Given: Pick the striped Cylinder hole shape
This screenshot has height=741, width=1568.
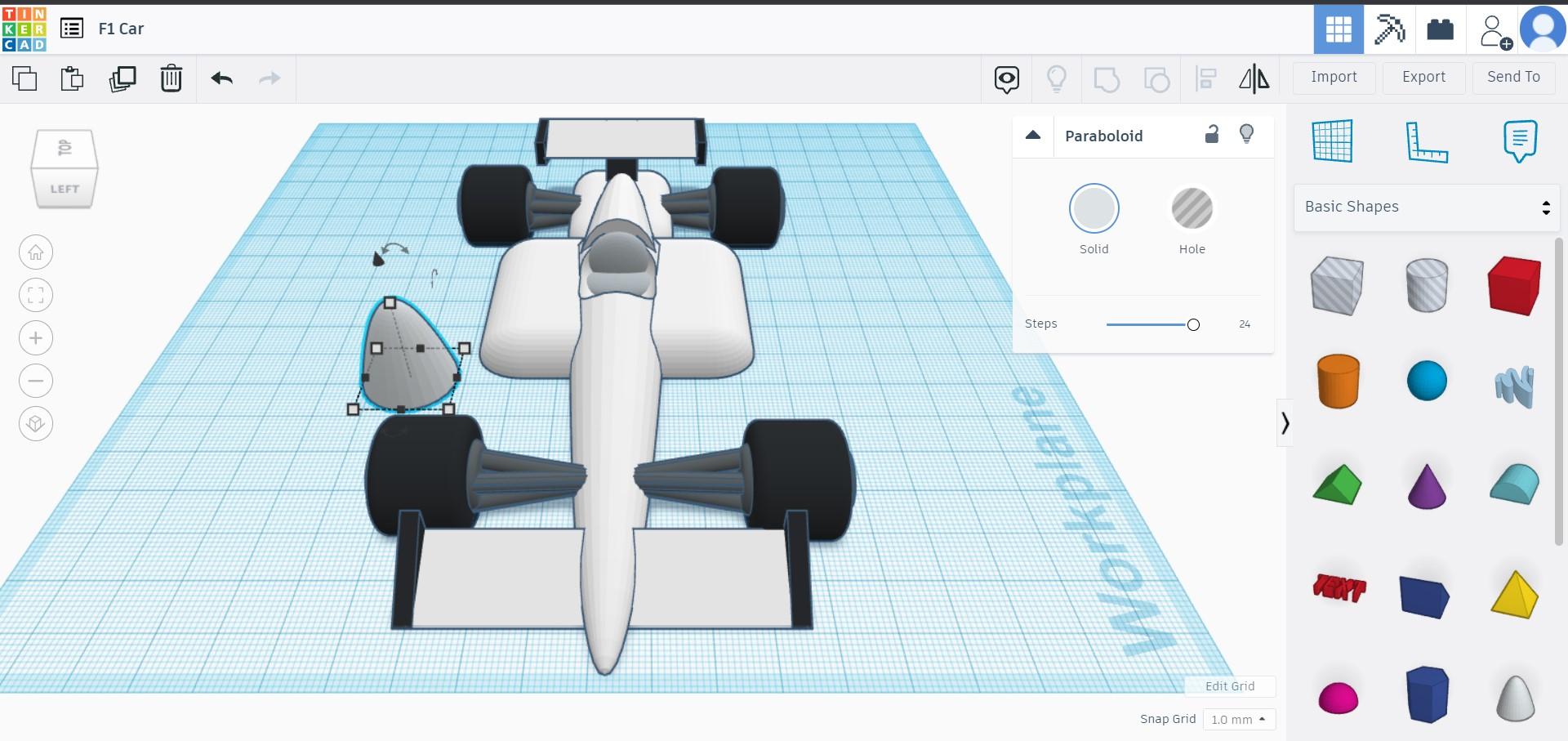Looking at the screenshot, I should pyautogui.click(x=1427, y=285).
